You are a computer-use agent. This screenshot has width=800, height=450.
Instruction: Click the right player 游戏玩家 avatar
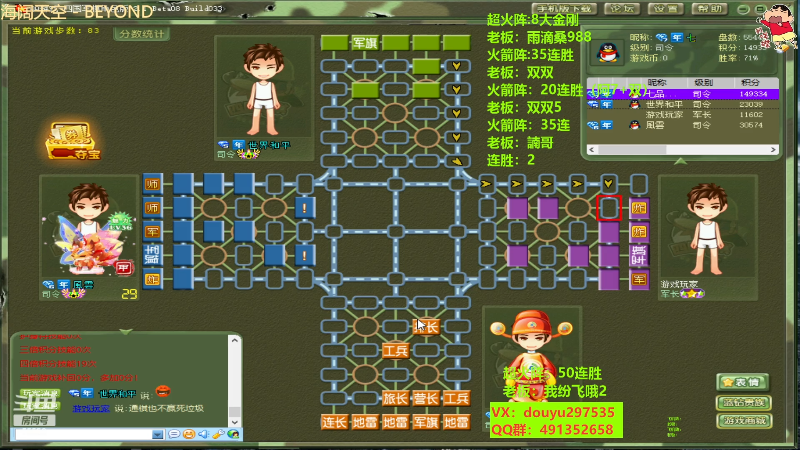click(707, 228)
